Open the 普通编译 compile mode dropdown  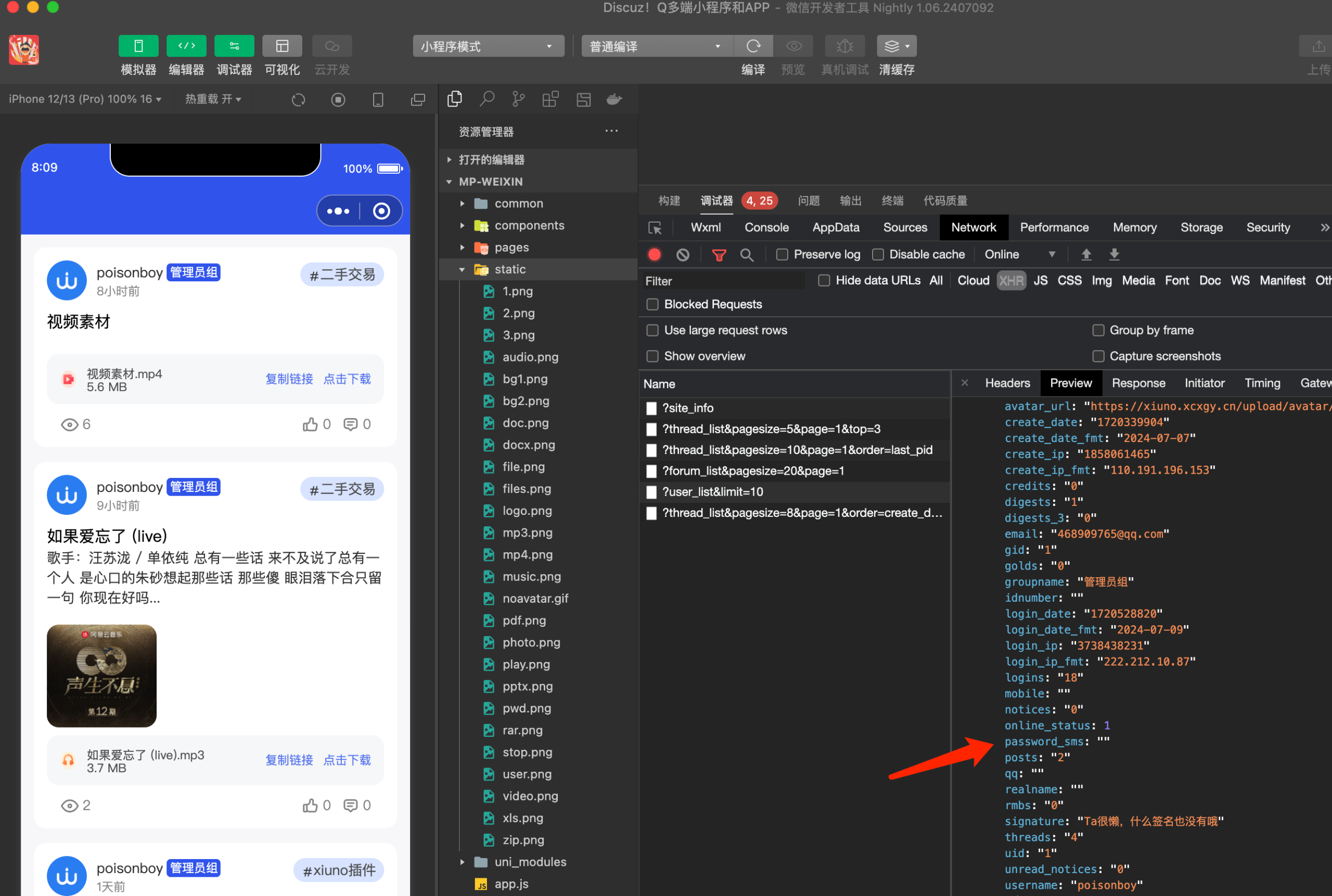tap(657, 46)
